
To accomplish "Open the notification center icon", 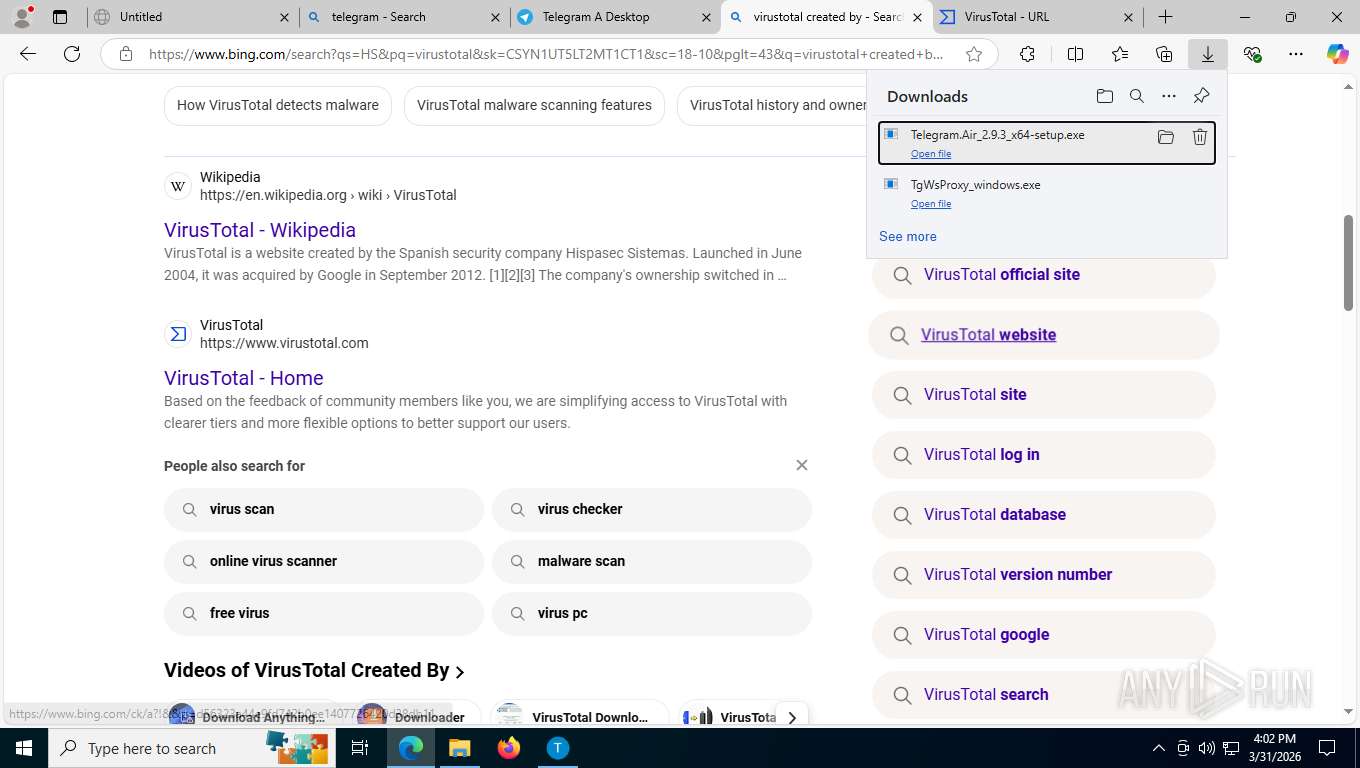I will (x=1326, y=748).
